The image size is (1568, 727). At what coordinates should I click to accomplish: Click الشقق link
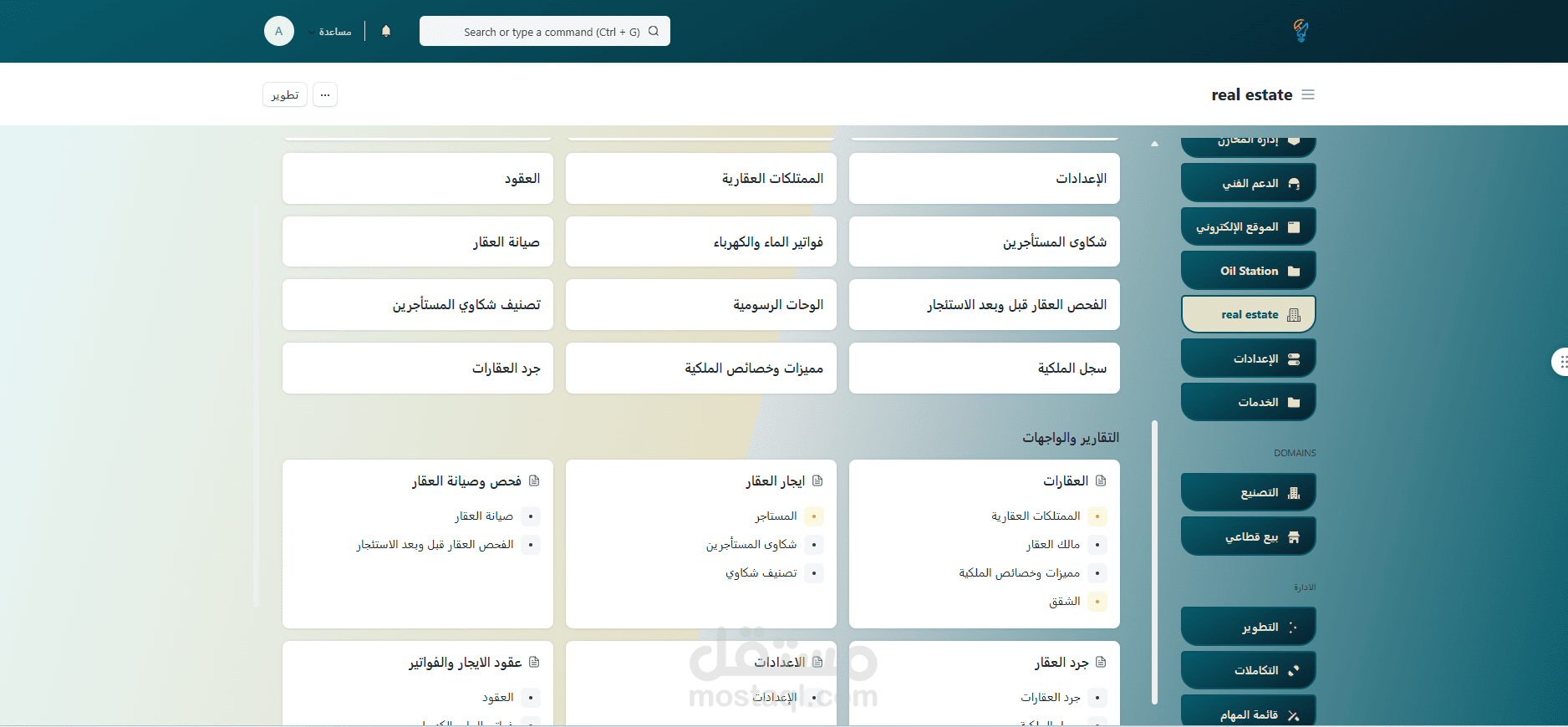[1065, 602]
